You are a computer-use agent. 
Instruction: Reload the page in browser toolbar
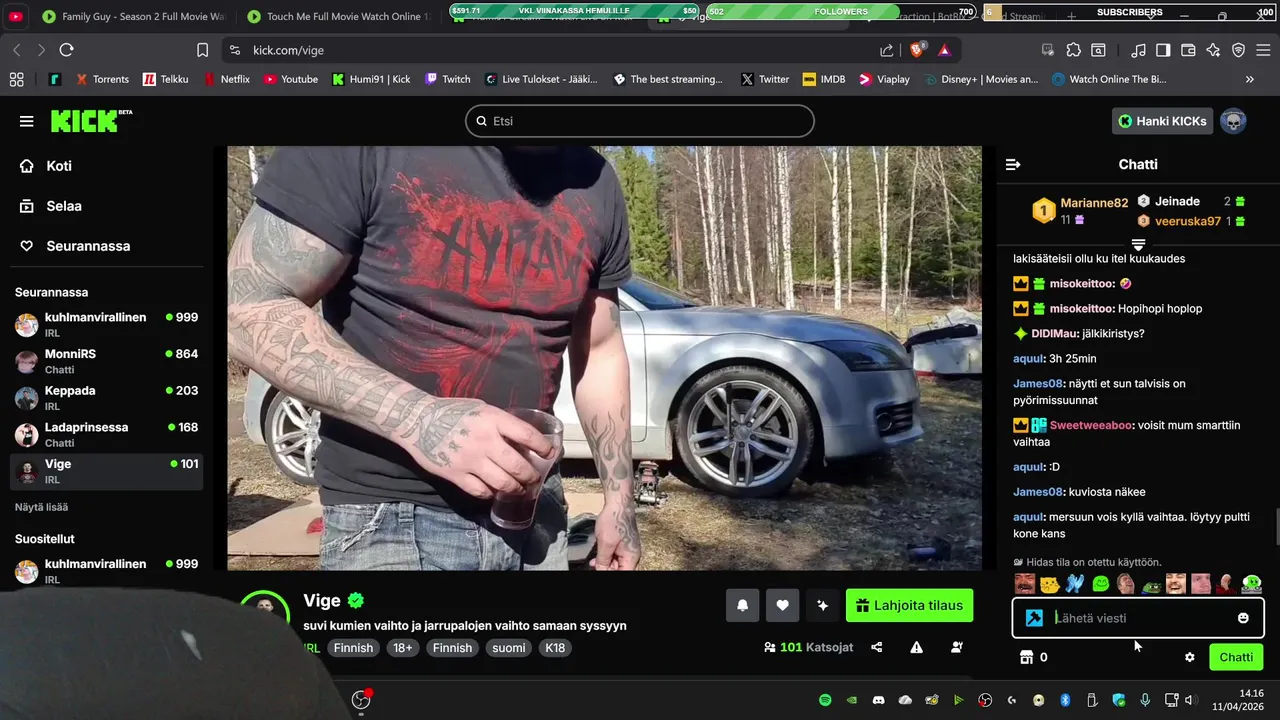[66, 50]
